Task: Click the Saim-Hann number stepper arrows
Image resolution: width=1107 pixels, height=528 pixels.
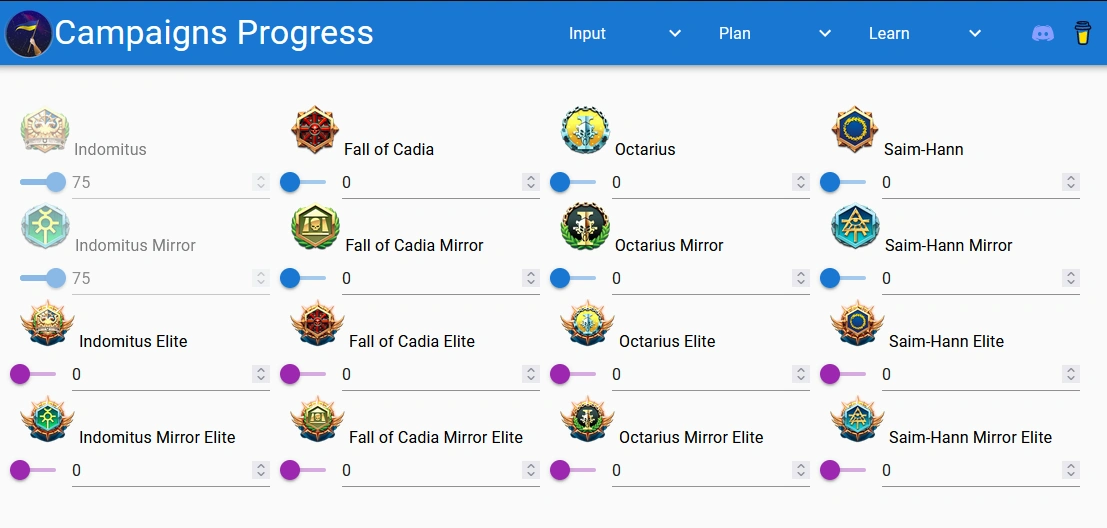Action: pyautogui.click(x=1071, y=182)
